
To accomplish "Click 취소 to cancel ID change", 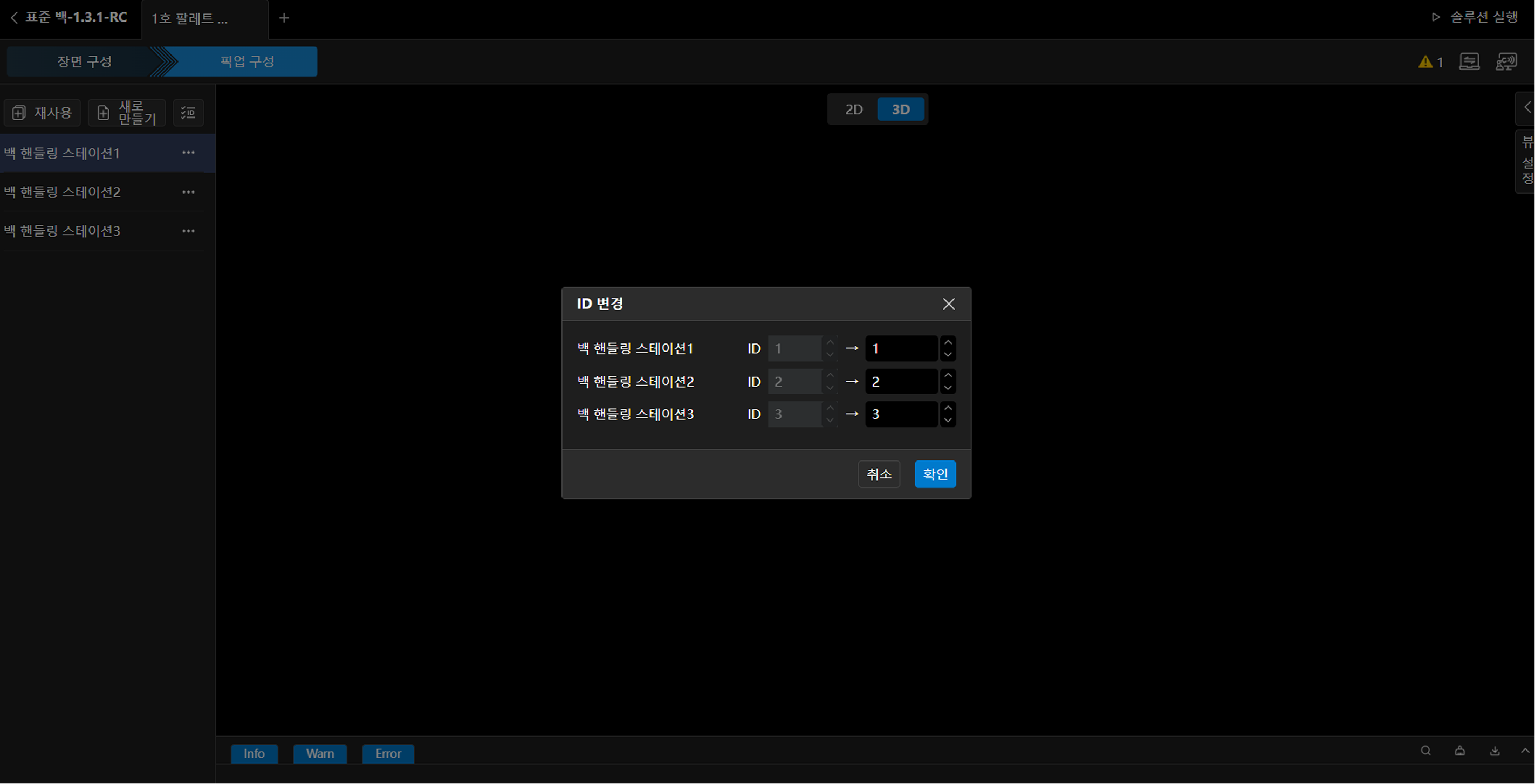I will click(879, 474).
